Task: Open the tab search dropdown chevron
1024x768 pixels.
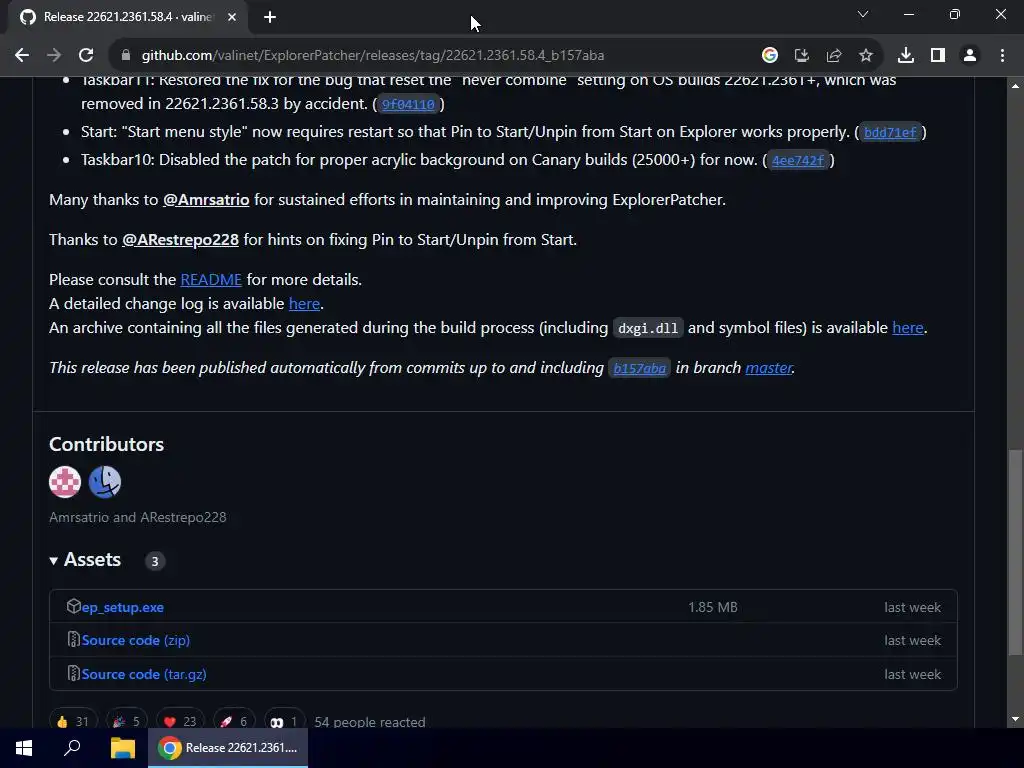Action: pos(863,14)
